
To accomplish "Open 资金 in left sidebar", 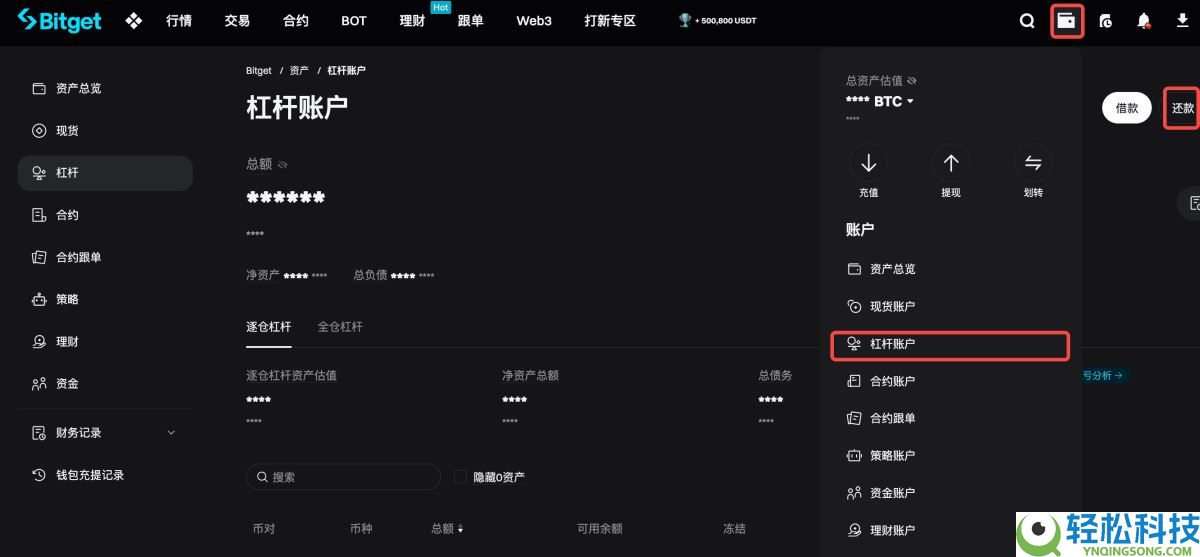I will tap(105, 384).
